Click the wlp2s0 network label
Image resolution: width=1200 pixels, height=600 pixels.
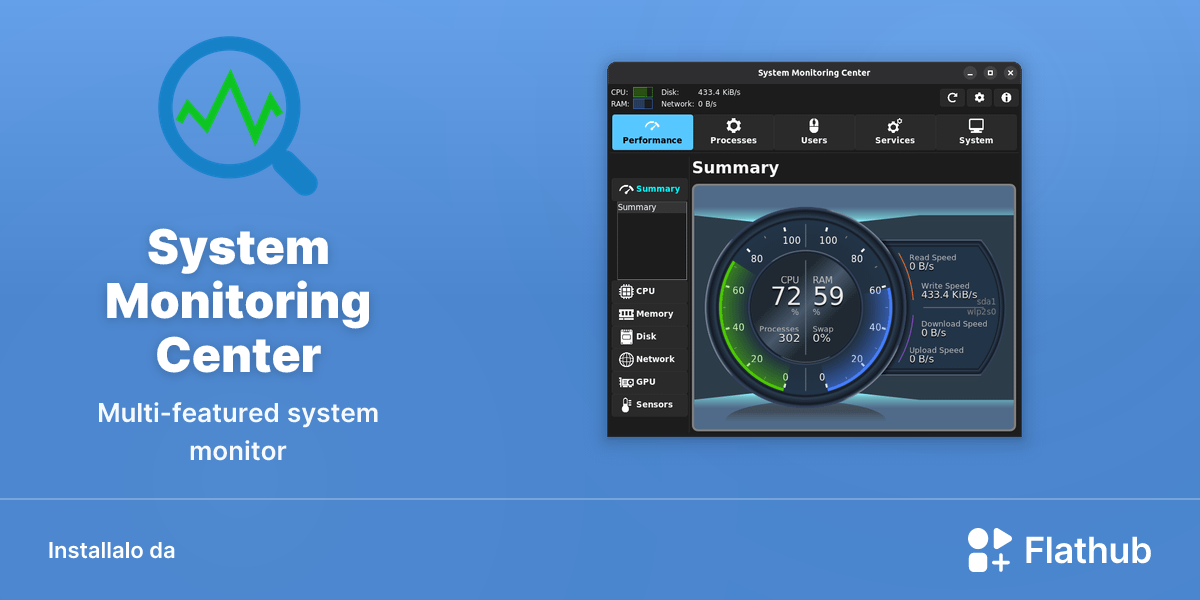[981, 312]
